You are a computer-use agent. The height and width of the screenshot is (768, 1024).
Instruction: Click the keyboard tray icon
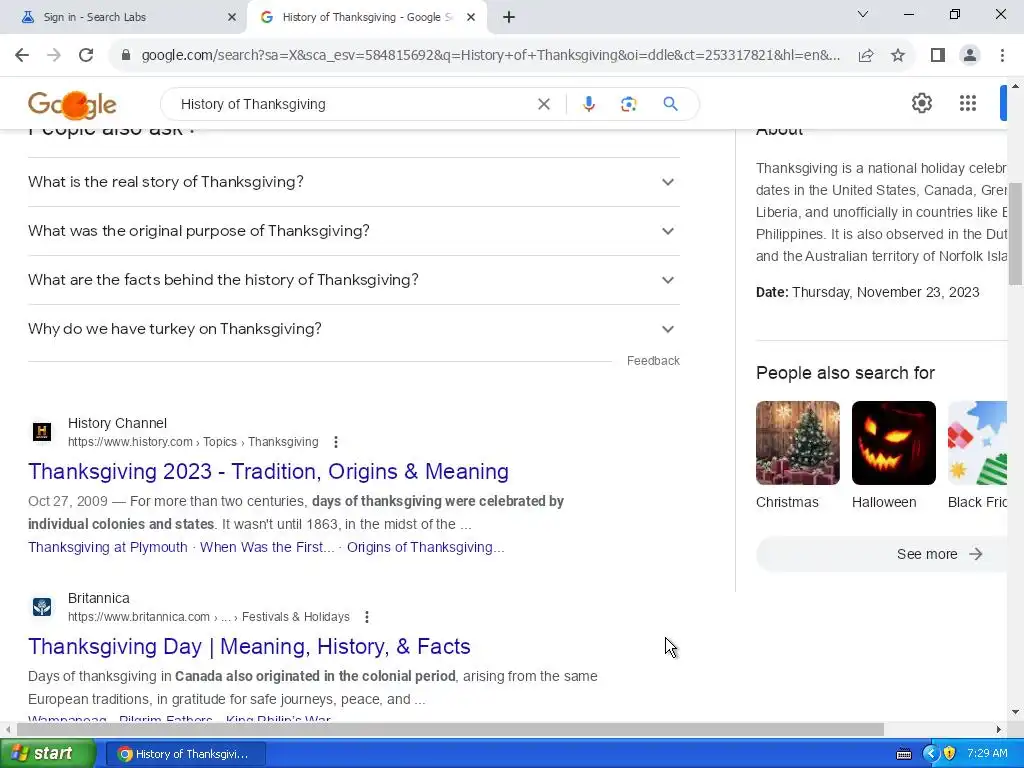904,754
